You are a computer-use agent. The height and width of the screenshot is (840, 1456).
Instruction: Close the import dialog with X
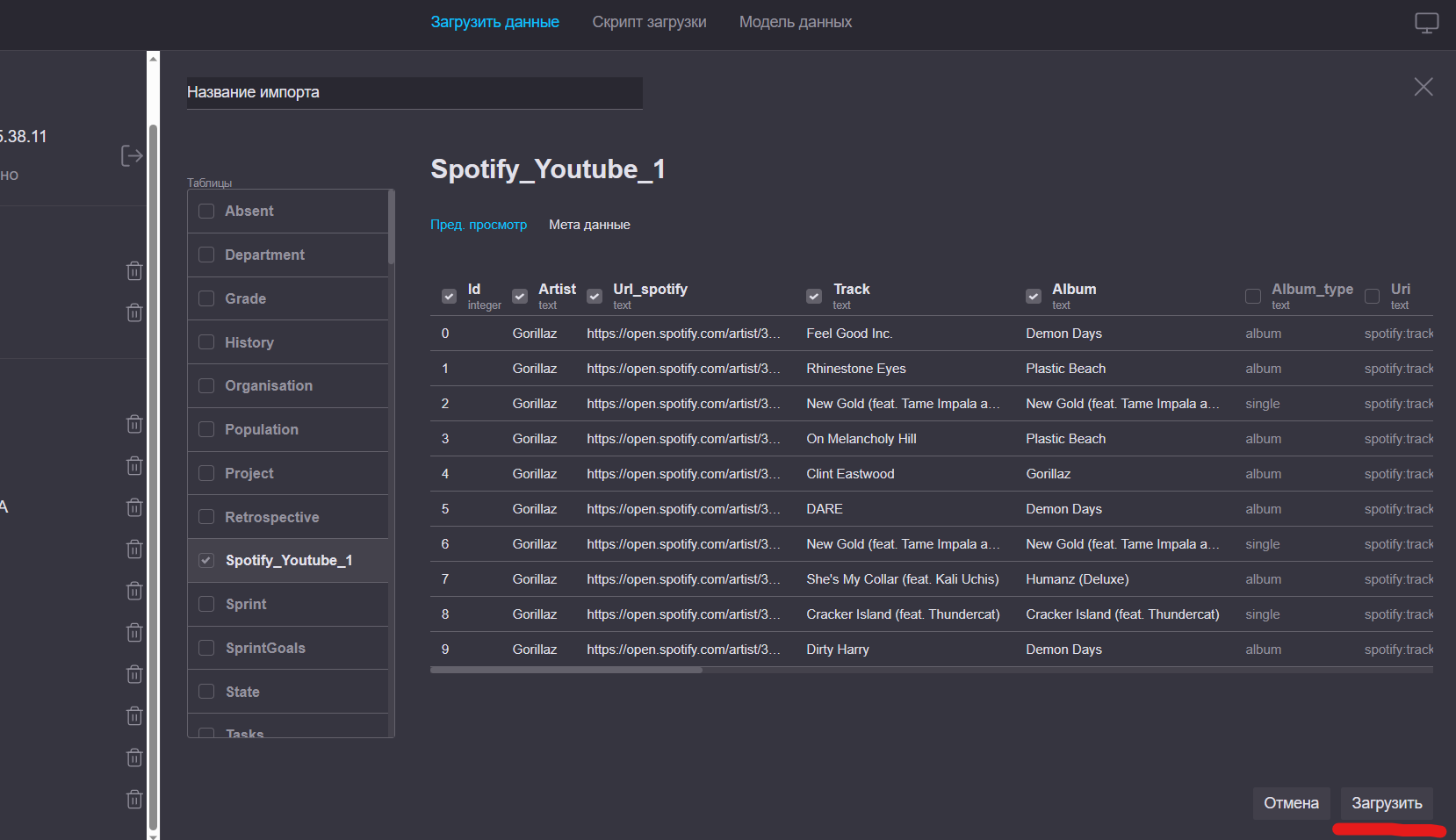pyautogui.click(x=1424, y=87)
